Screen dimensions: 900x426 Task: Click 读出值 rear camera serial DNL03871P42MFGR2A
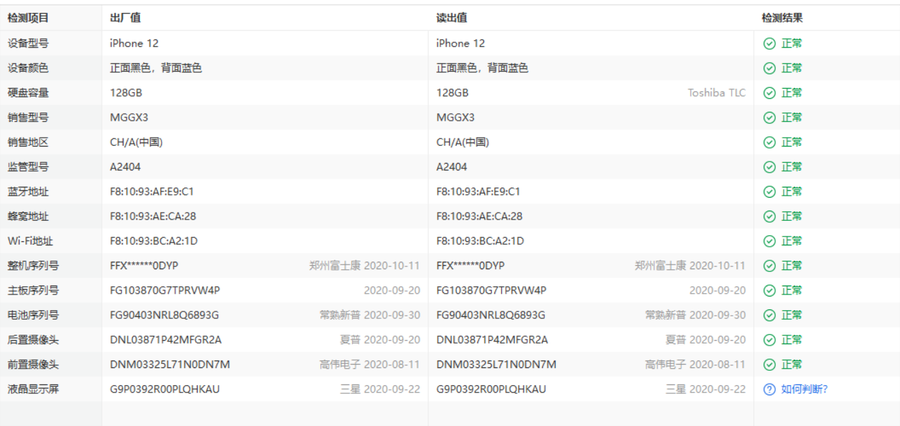[x=492, y=339]
